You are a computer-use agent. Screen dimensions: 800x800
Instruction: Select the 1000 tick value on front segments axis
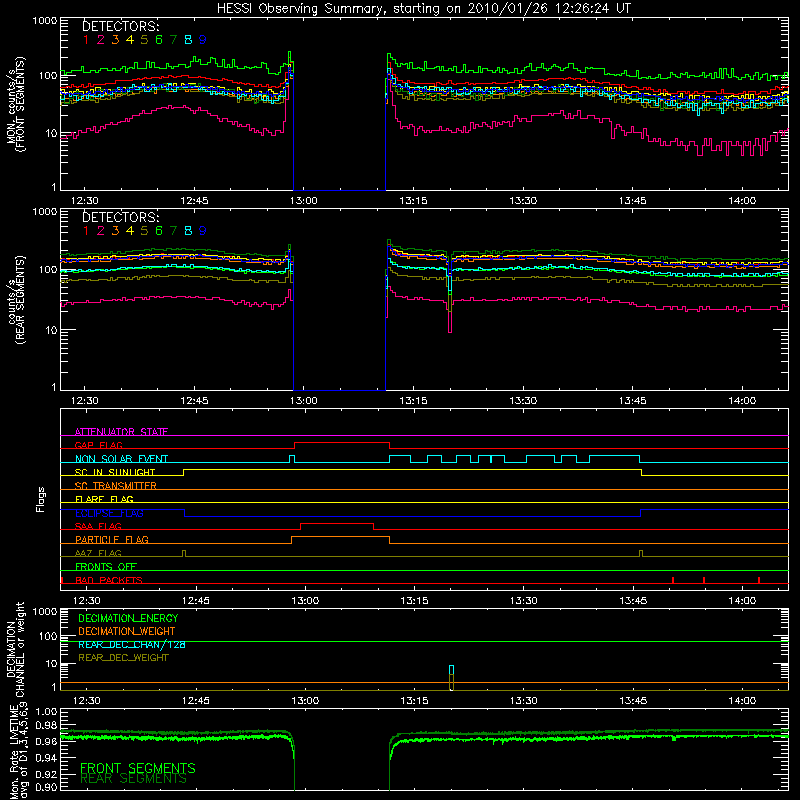click(45, 21)
